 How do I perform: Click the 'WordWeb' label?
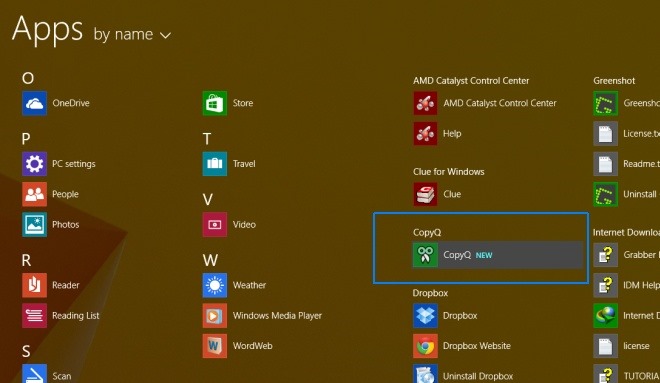[x=253, y=346]
